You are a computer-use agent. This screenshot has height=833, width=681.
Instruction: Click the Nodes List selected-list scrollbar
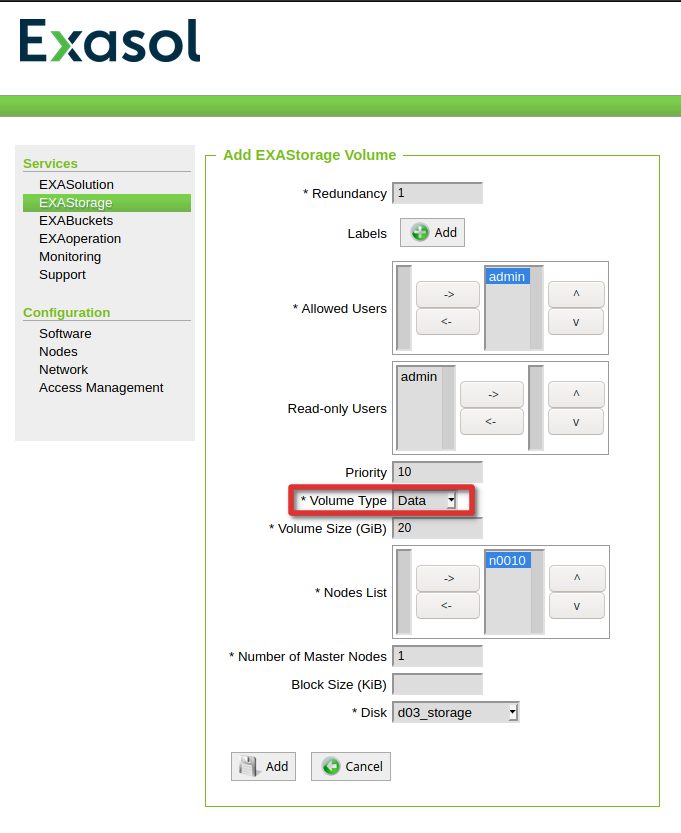(x=538, y=592)
